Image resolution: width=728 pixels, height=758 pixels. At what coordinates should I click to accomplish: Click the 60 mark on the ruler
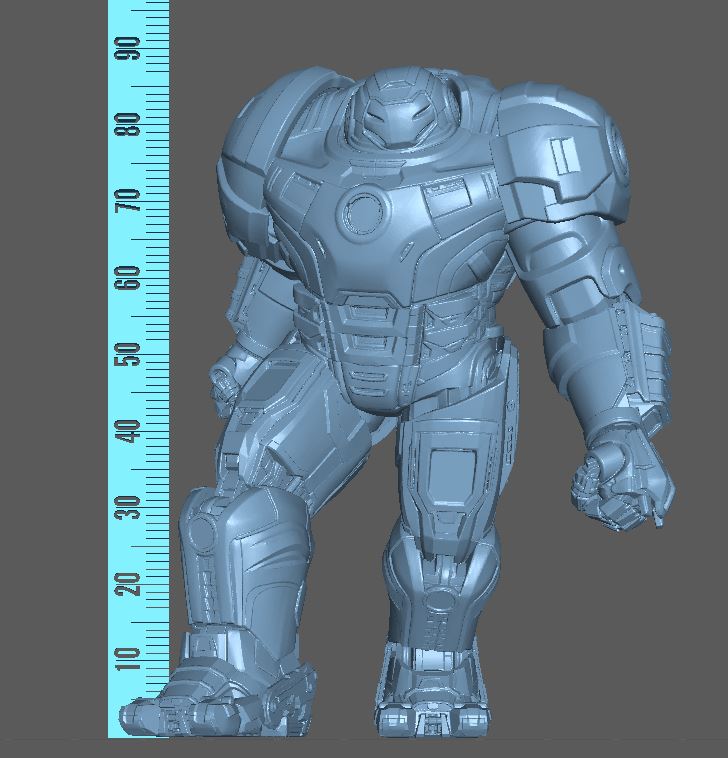(127, 278)
